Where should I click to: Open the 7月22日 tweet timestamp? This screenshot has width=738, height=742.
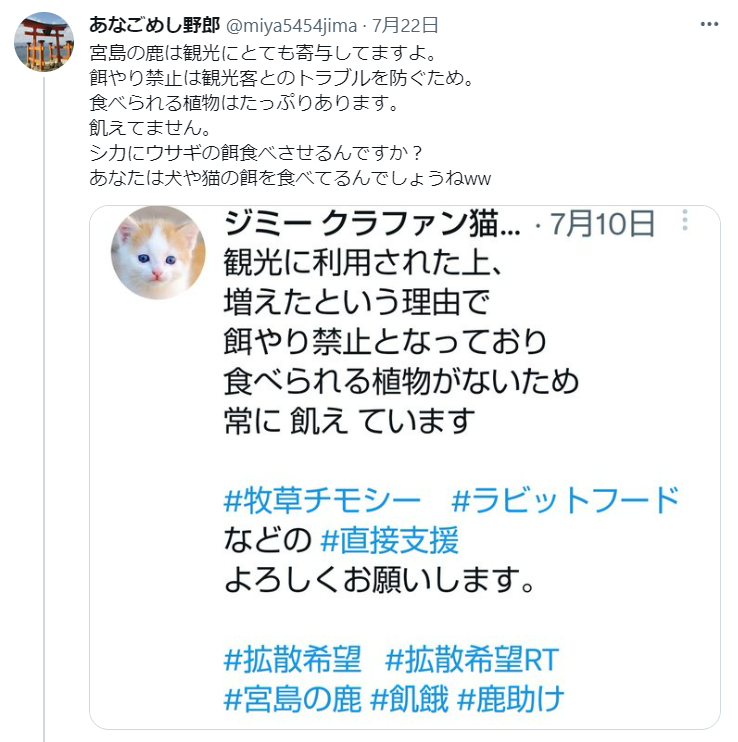tap(405, 25)
